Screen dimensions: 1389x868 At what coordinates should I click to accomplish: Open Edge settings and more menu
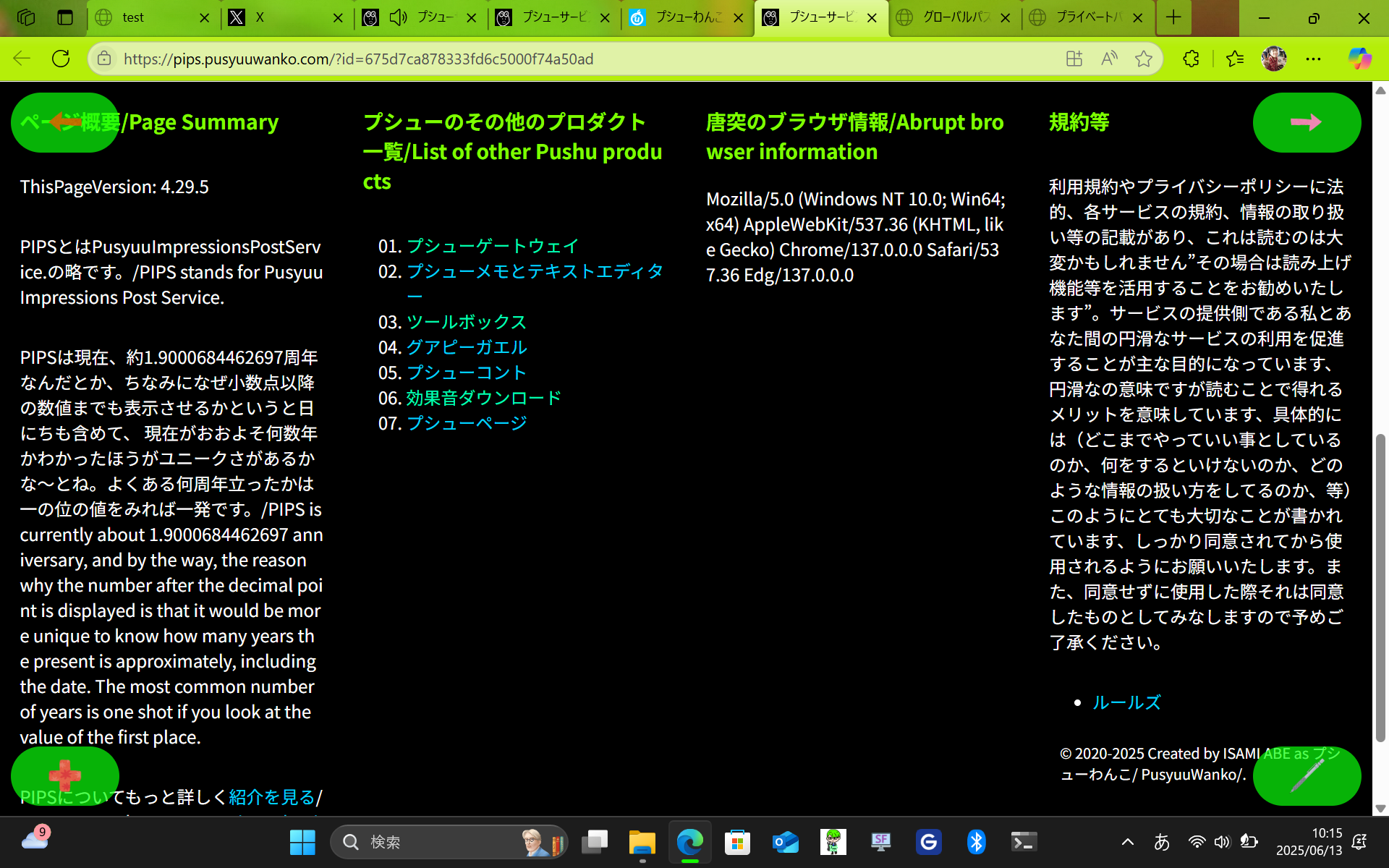tap(1314, 59)
